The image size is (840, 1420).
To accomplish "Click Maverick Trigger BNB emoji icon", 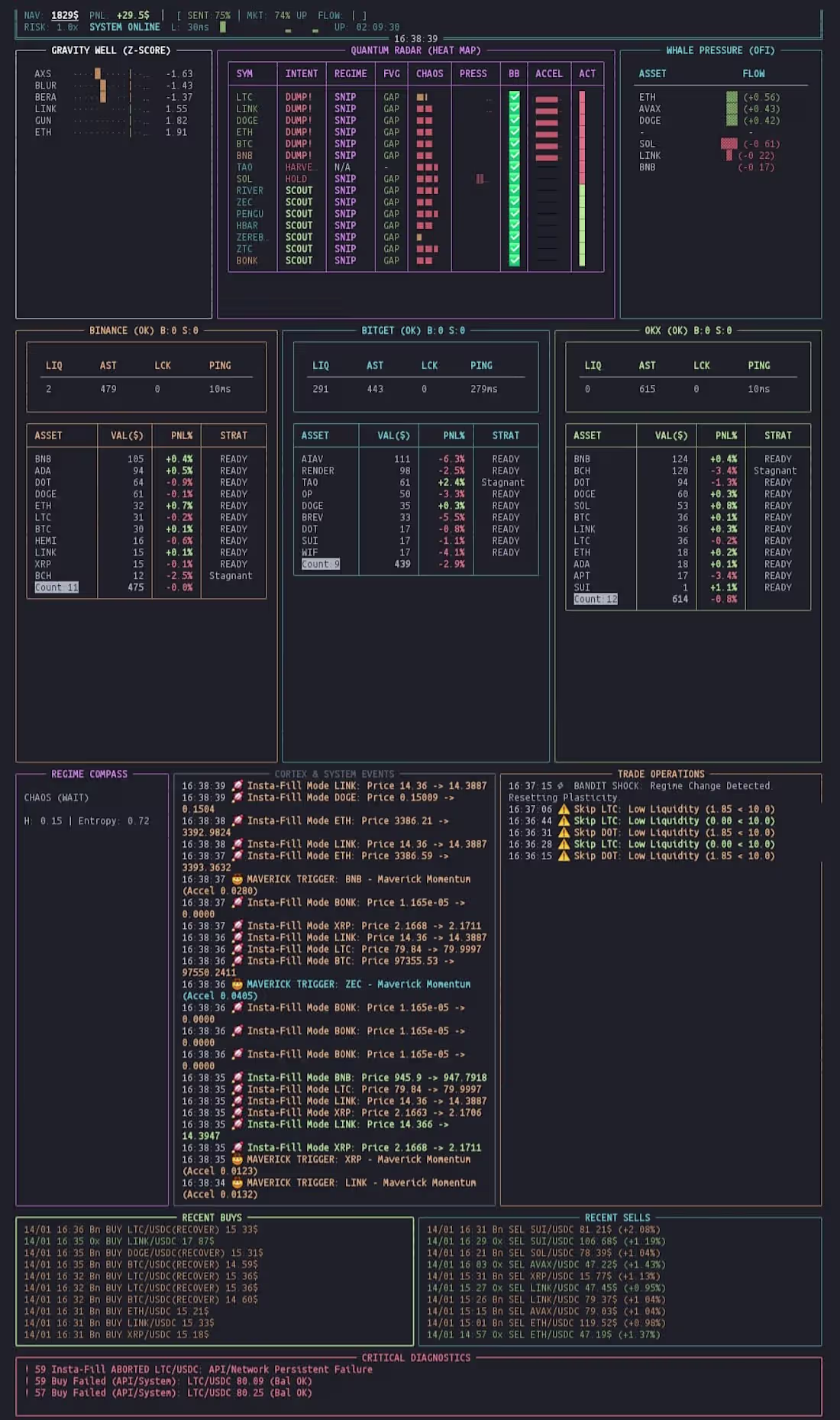I will pyautogui.click(x=237, y=879).
